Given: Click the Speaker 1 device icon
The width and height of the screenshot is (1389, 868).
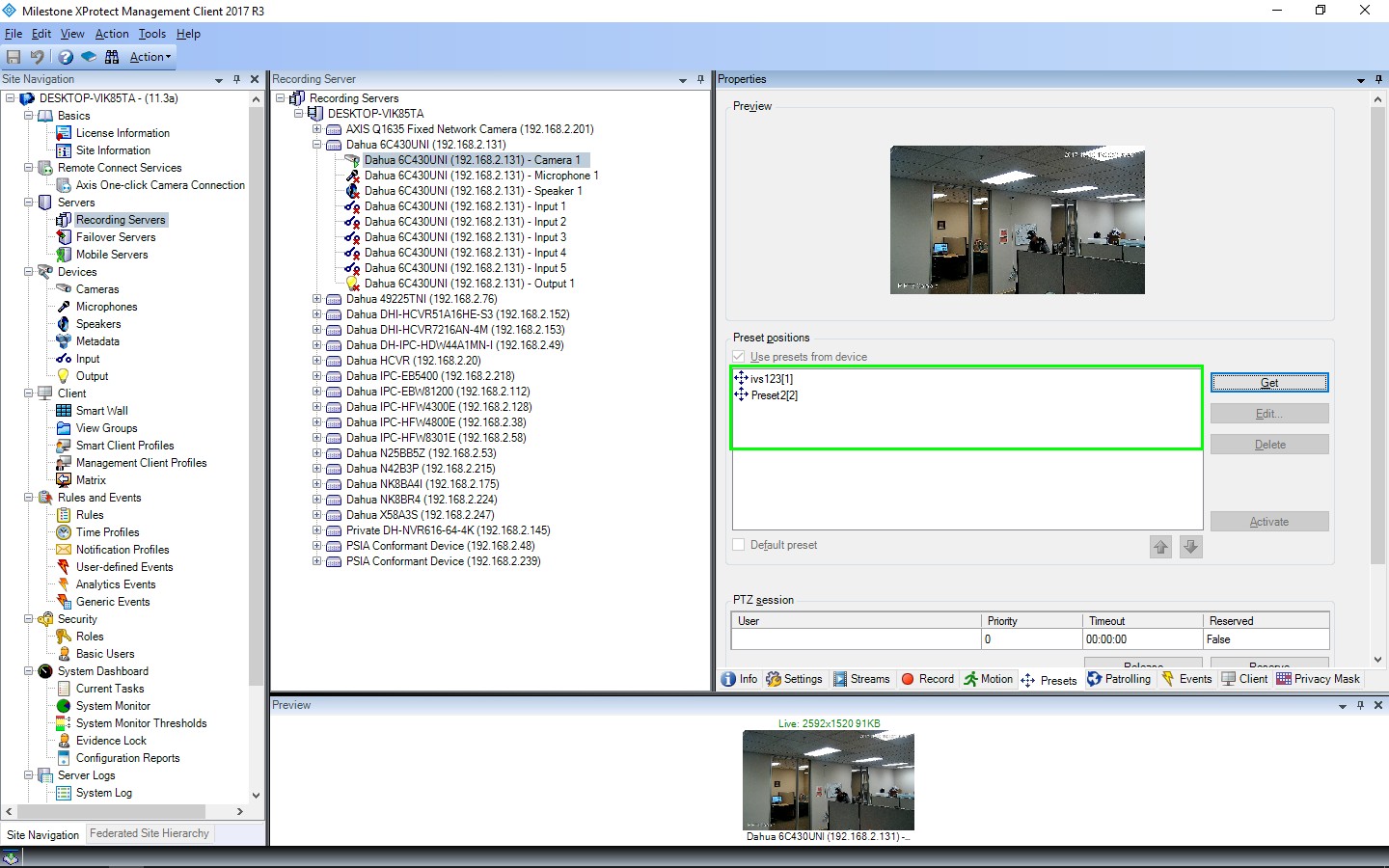Looking at the screenshot, I should pyautogui.click(x=353, y=191).
